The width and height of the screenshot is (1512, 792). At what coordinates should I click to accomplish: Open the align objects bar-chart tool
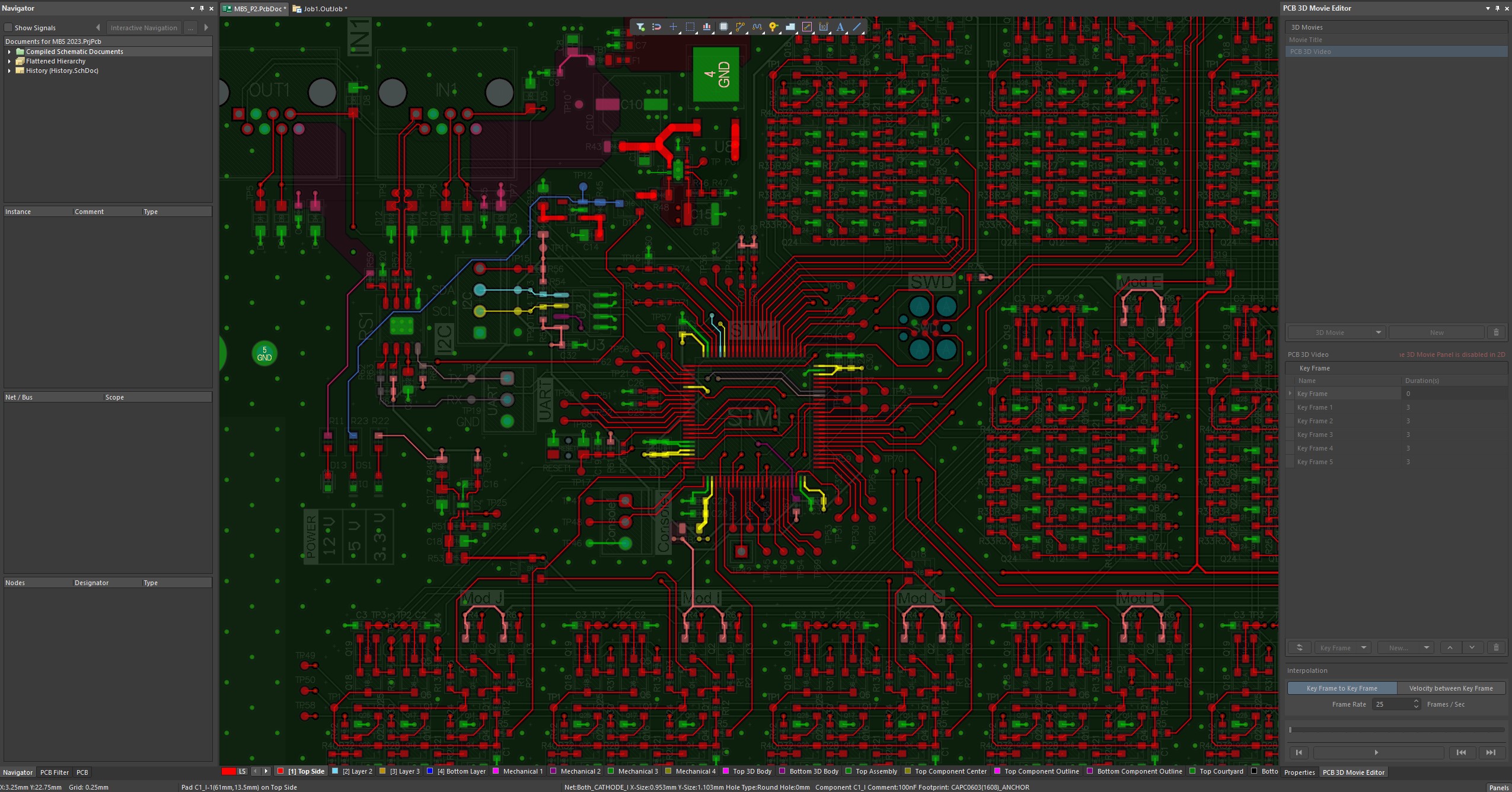[x=706, y=27]
